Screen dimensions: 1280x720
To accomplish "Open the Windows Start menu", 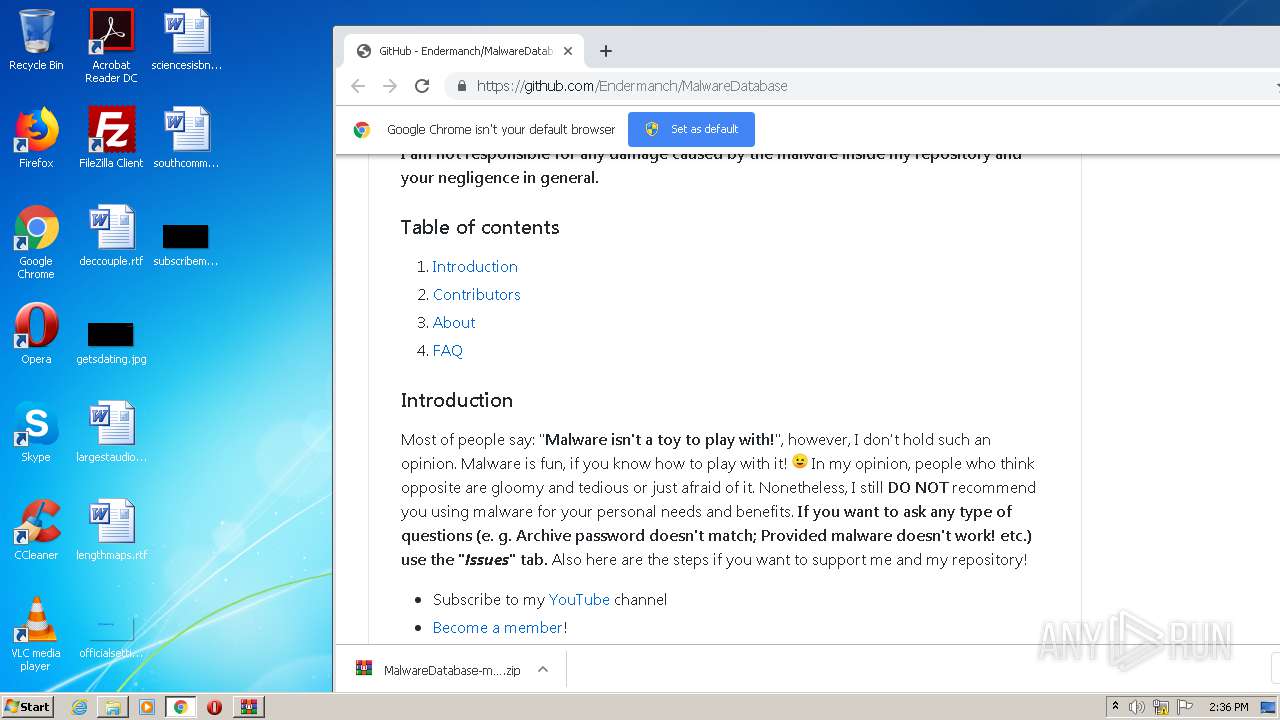I will 27,706.
